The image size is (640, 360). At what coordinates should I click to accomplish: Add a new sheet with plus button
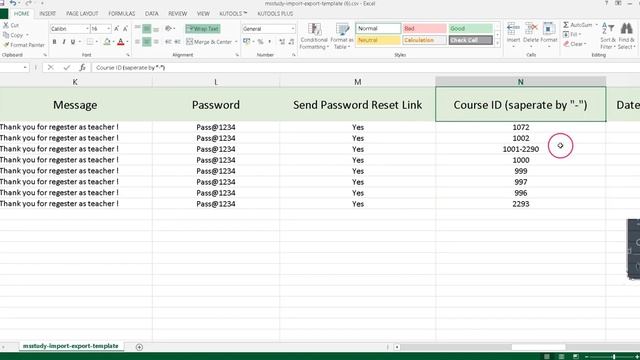(139, 347)
